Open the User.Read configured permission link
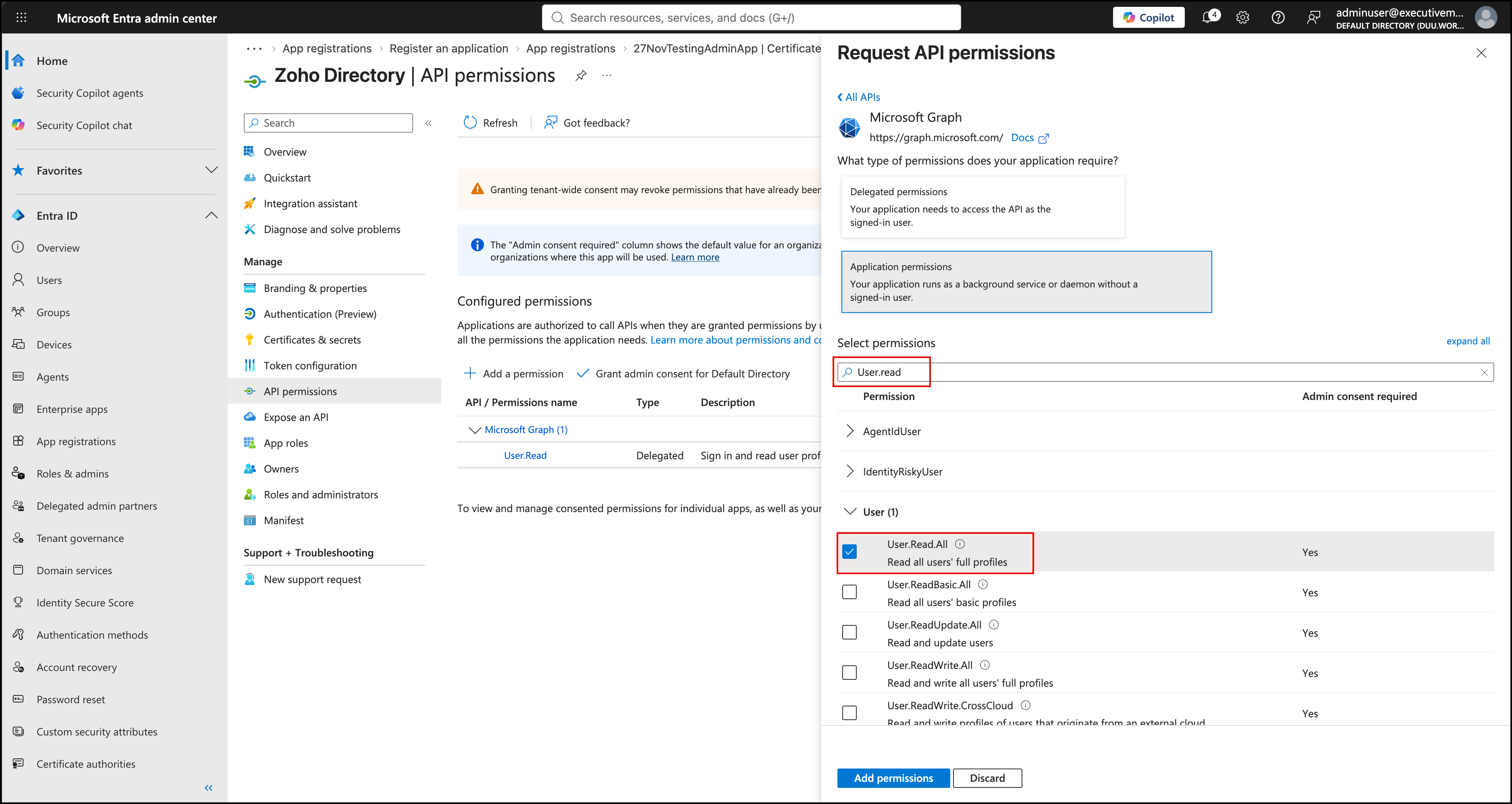1512x804 pixels. tap(525, 456)
